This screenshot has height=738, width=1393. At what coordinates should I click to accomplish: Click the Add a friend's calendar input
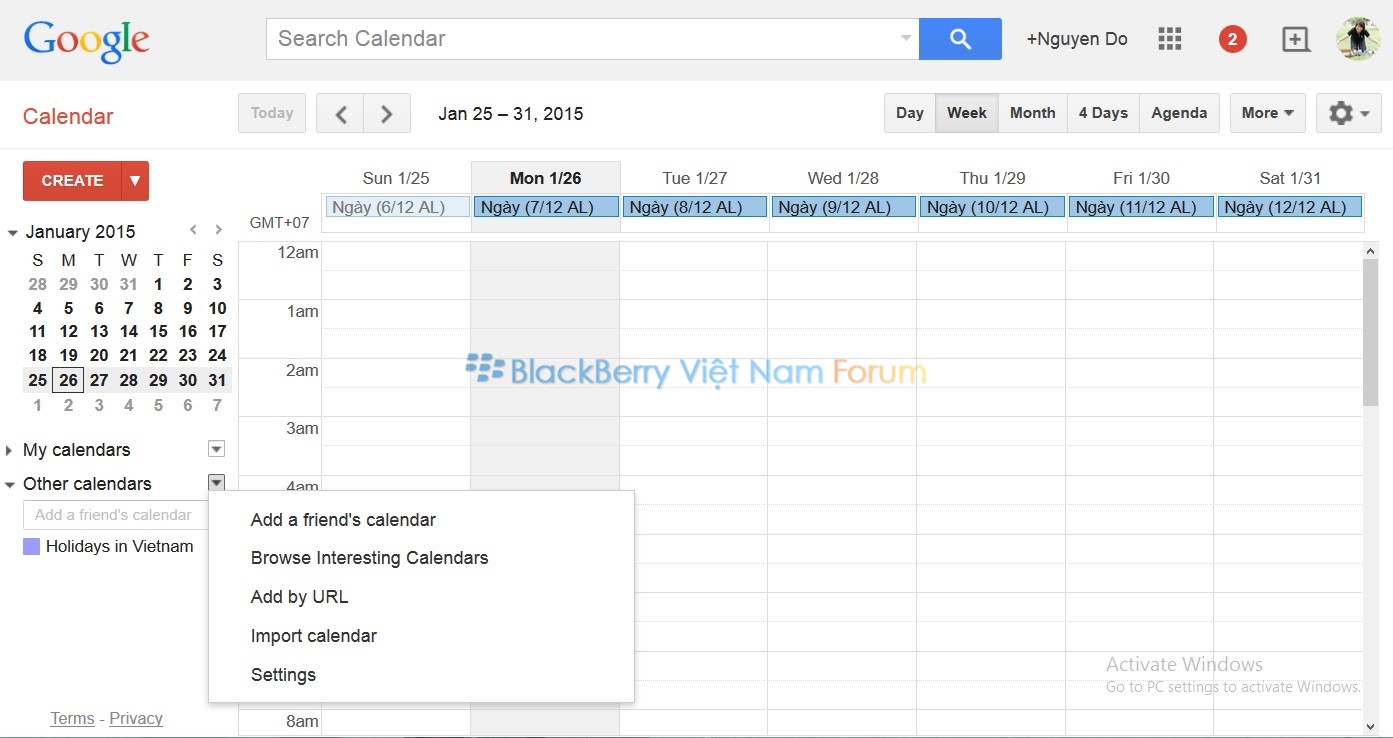[116, 515]
